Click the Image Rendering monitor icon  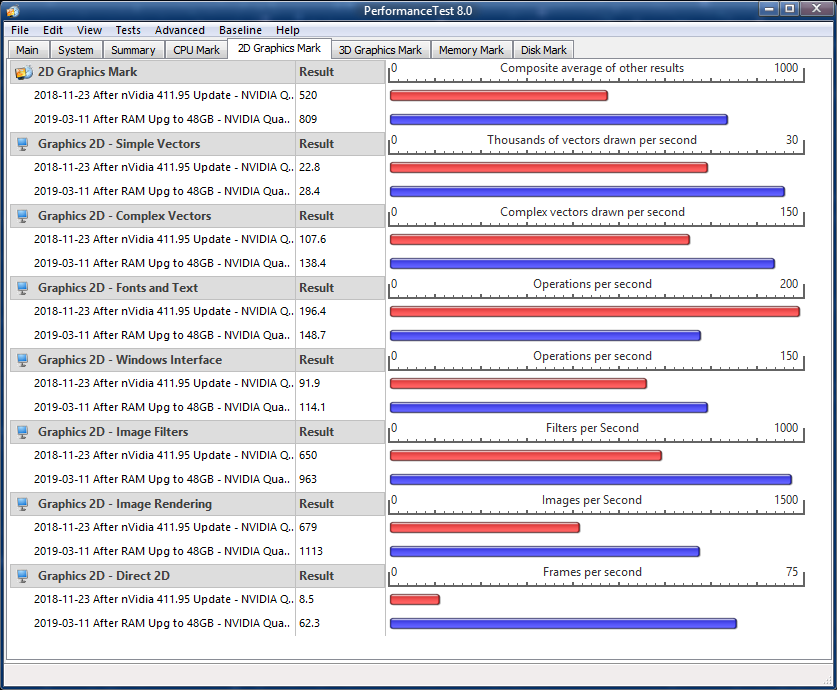(23, 504)
